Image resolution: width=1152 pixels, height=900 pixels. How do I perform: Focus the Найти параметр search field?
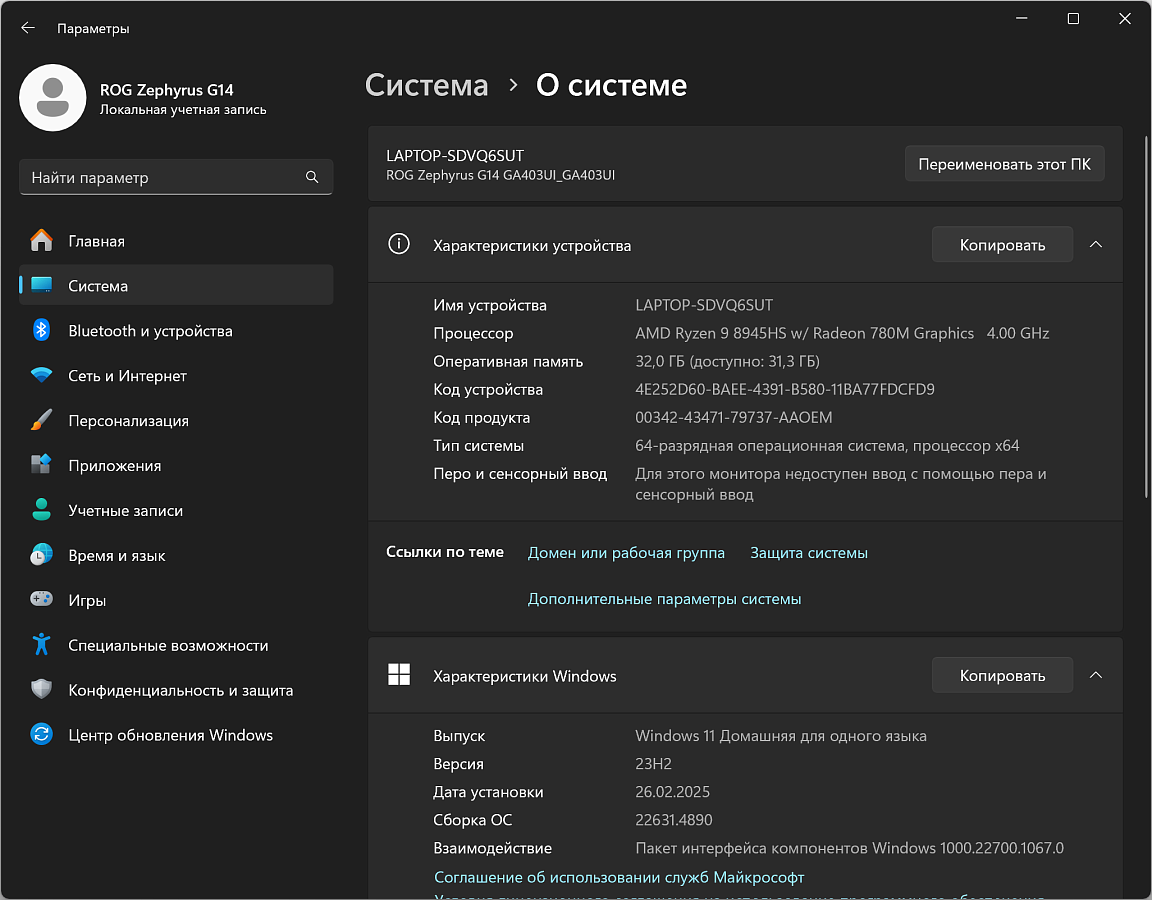coord(176,177)
